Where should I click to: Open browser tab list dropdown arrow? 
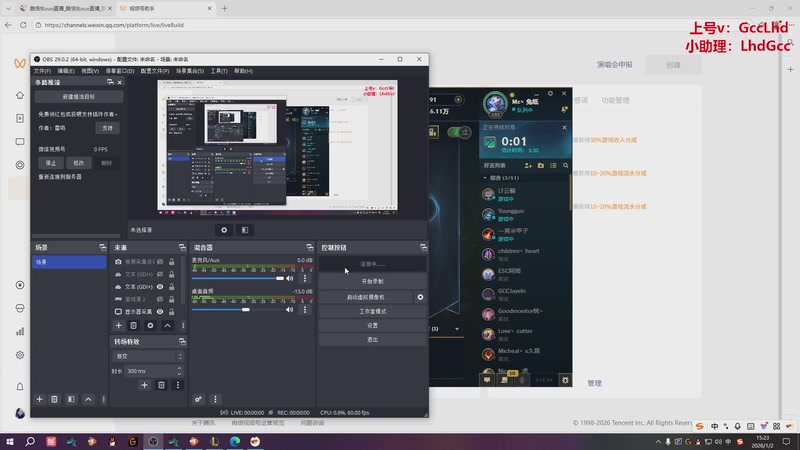pyautogui.click(x=8, y=8)
